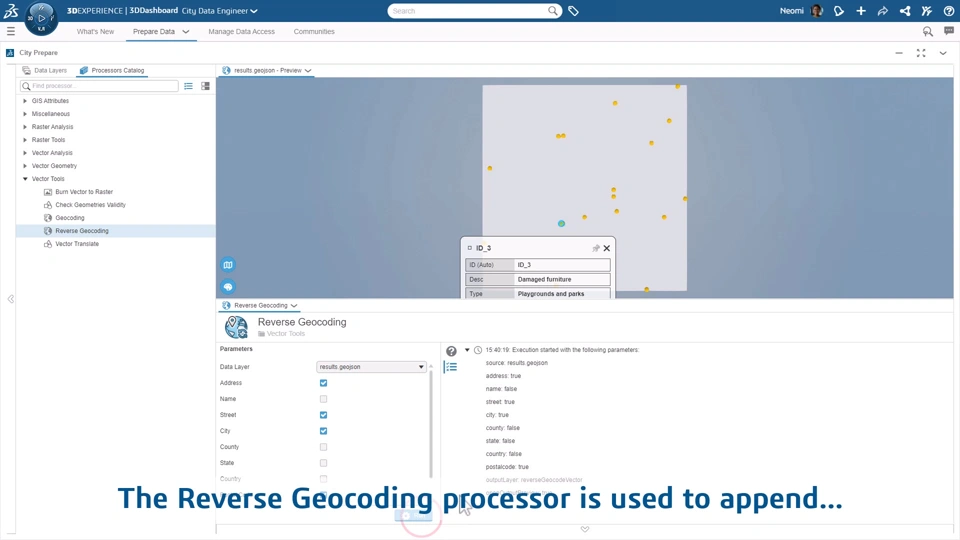The height and width of the screenshot is (540, 960).
Task: Click the tag icon beside search
Action: pos(573,10)
